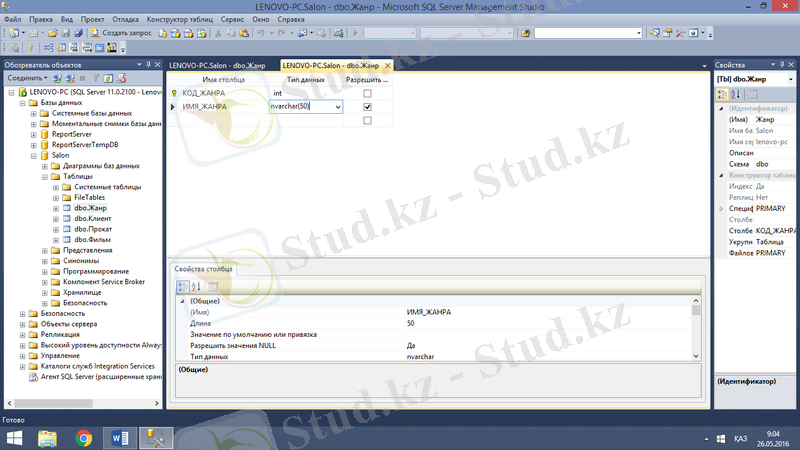Open Microsoft Word from the taskbar
Screen dimensions: 800x450
(120, 438)
